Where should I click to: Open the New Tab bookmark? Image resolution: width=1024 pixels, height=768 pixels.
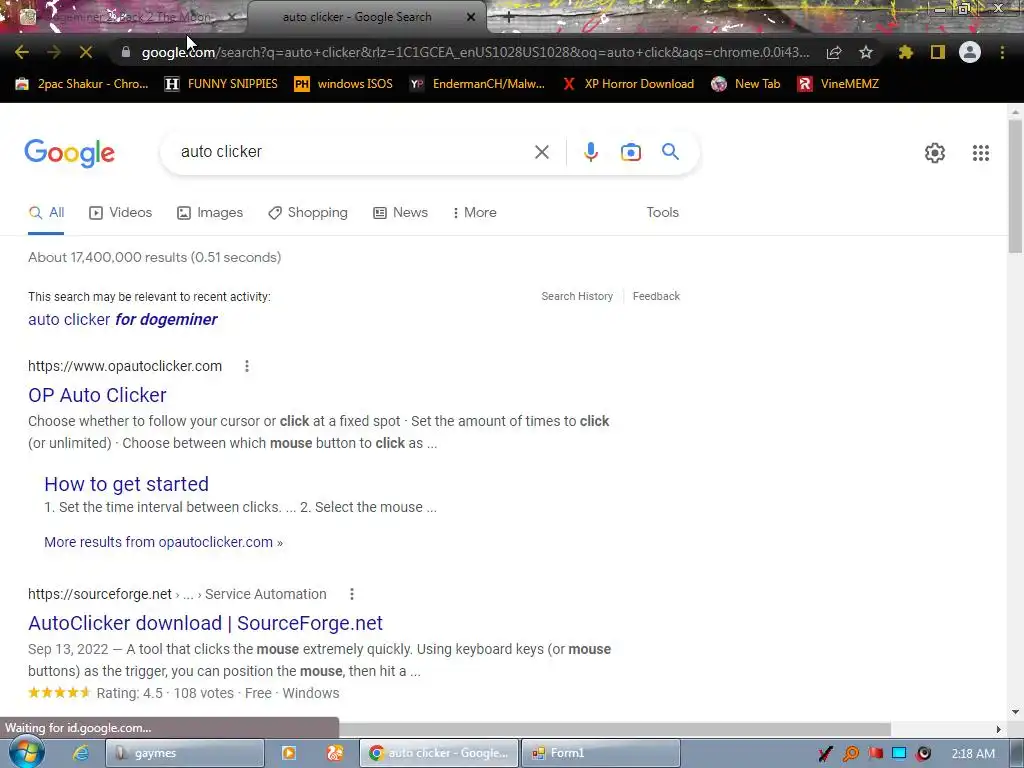coord(746,84)
